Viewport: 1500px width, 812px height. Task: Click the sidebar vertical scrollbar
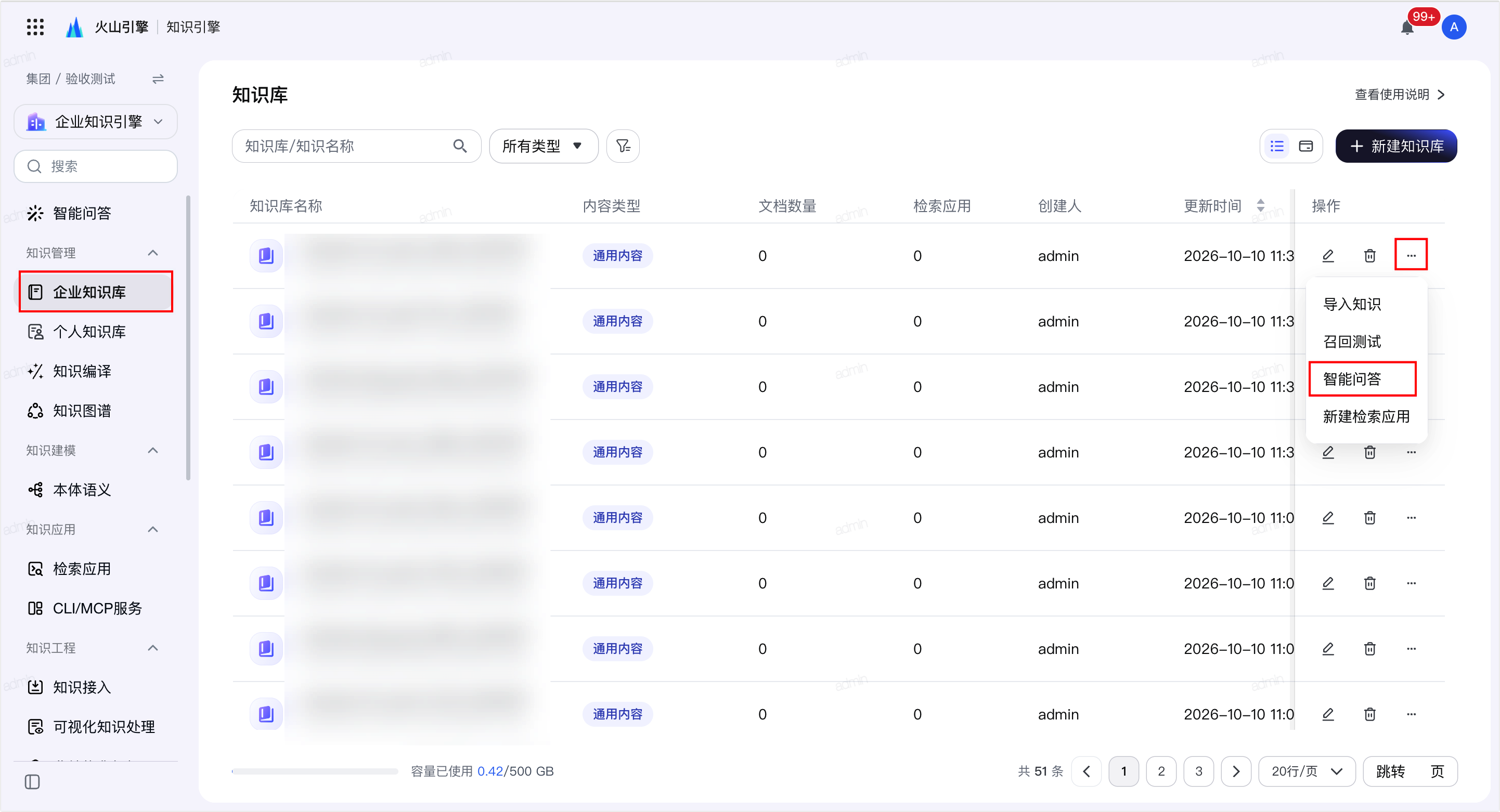(x=188, y=337)
